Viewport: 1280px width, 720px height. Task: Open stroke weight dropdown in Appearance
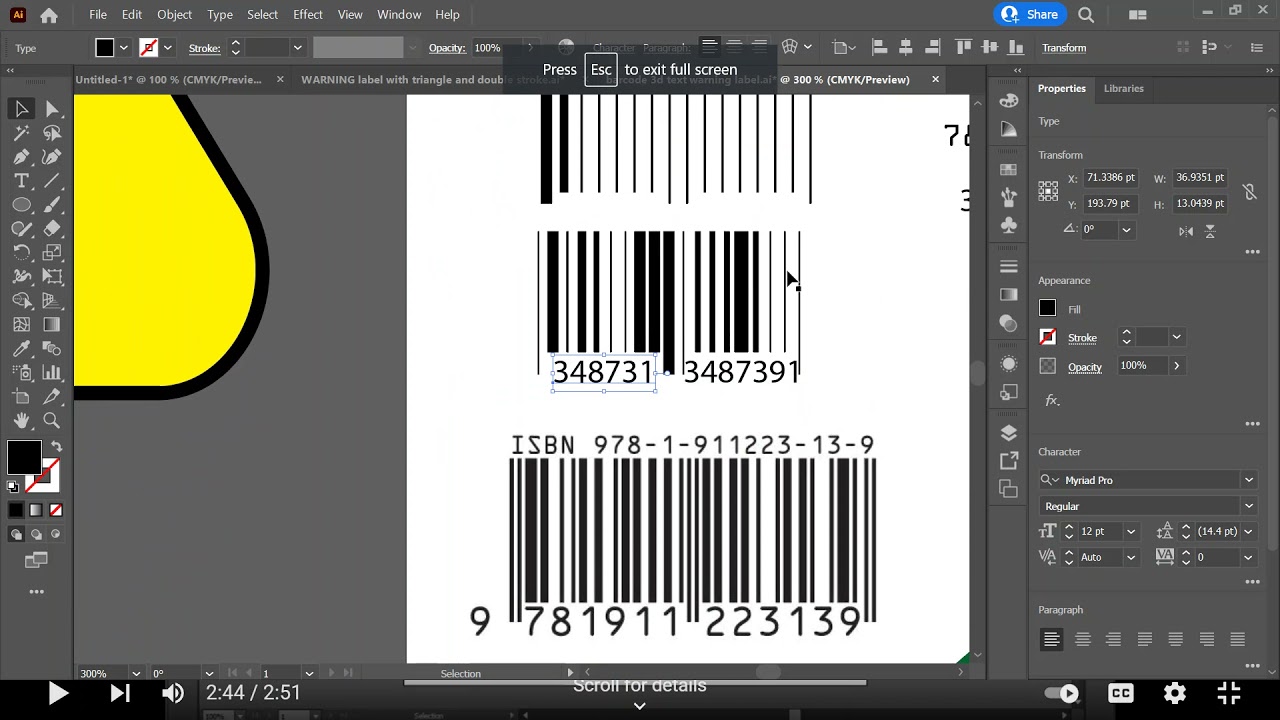tap(1176, 337)
